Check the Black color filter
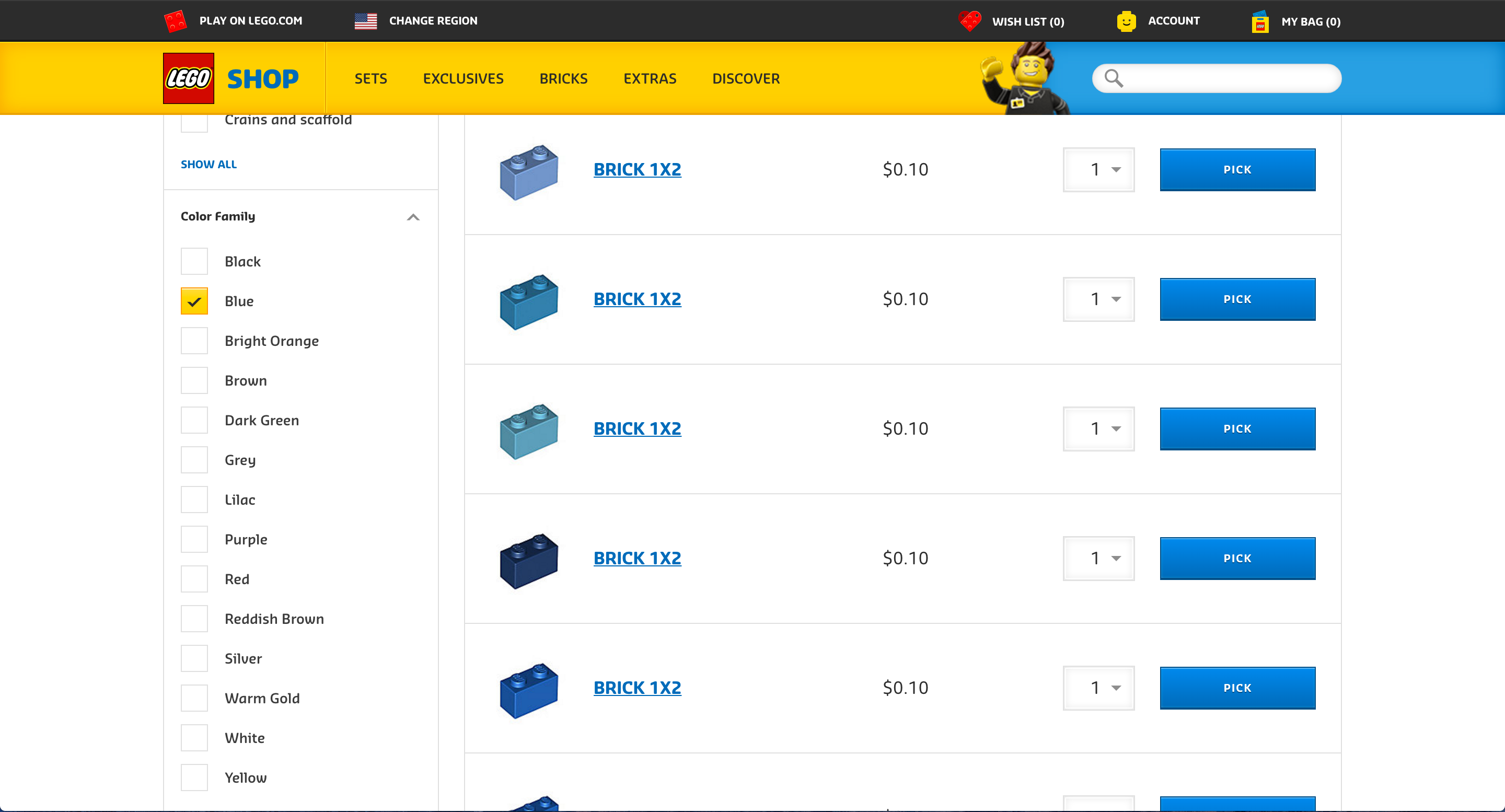 [194, 261]
